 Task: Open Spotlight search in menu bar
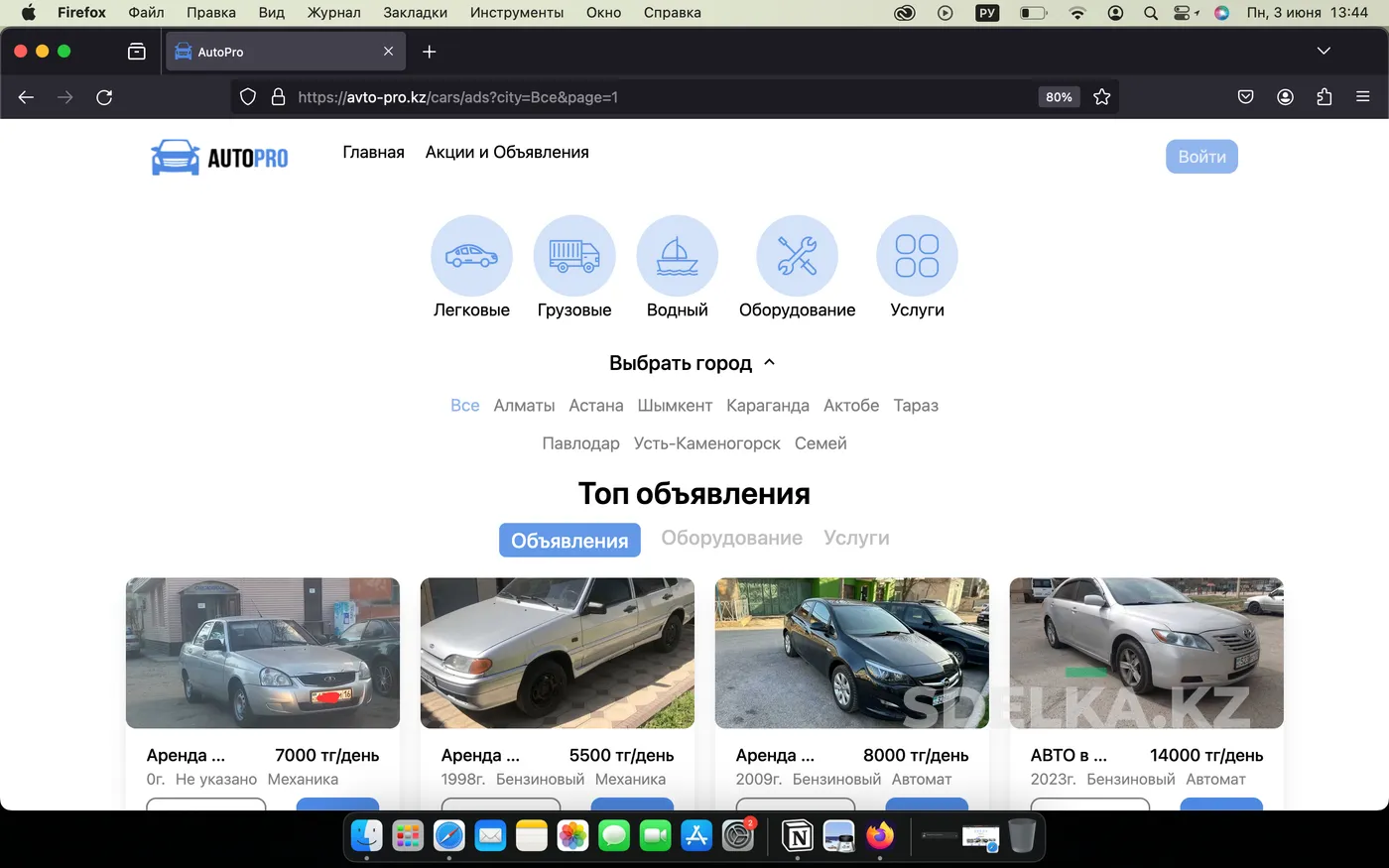(1151, 13)
